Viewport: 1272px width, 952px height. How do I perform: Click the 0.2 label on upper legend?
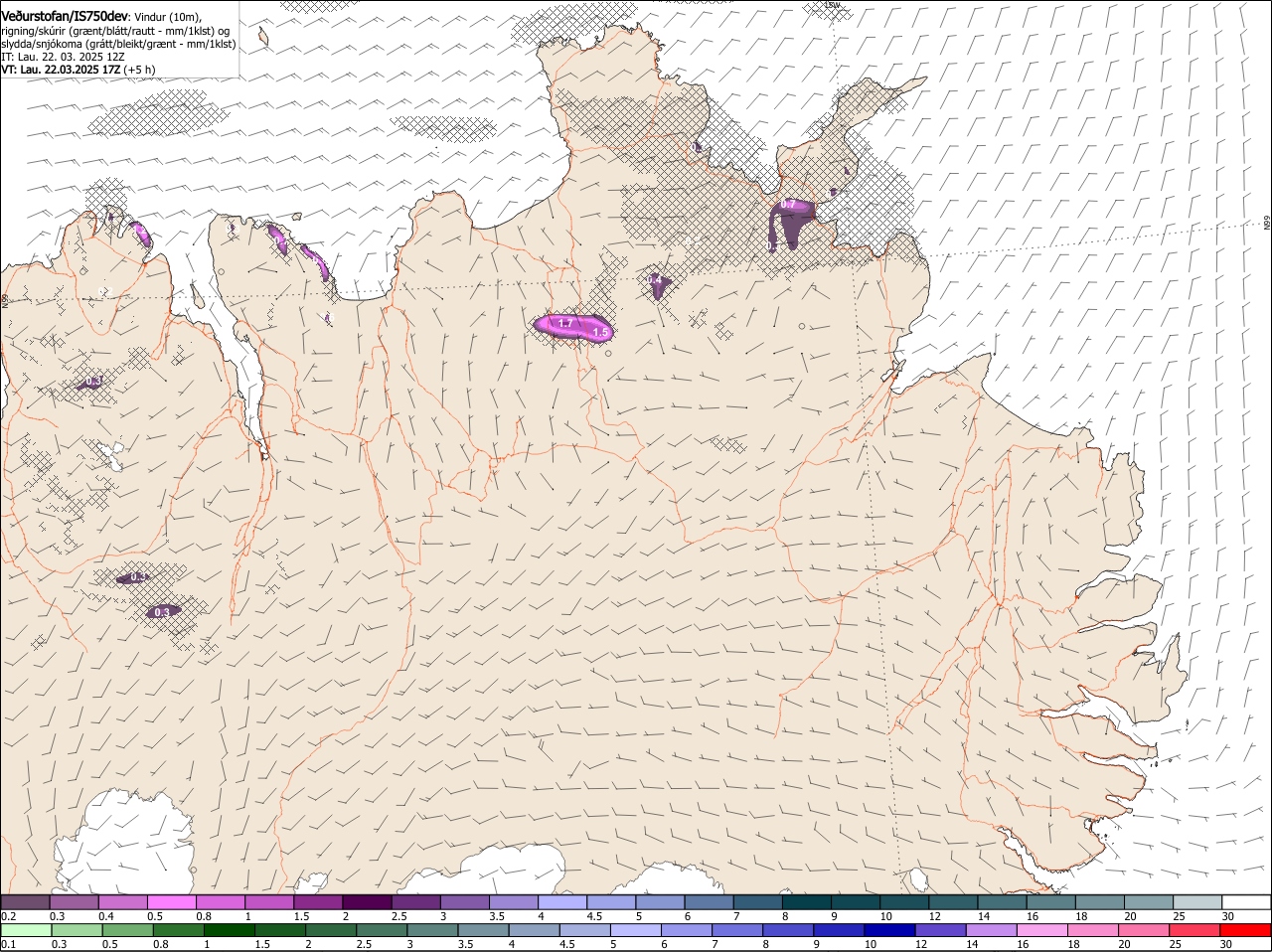[x=8, y=916]
